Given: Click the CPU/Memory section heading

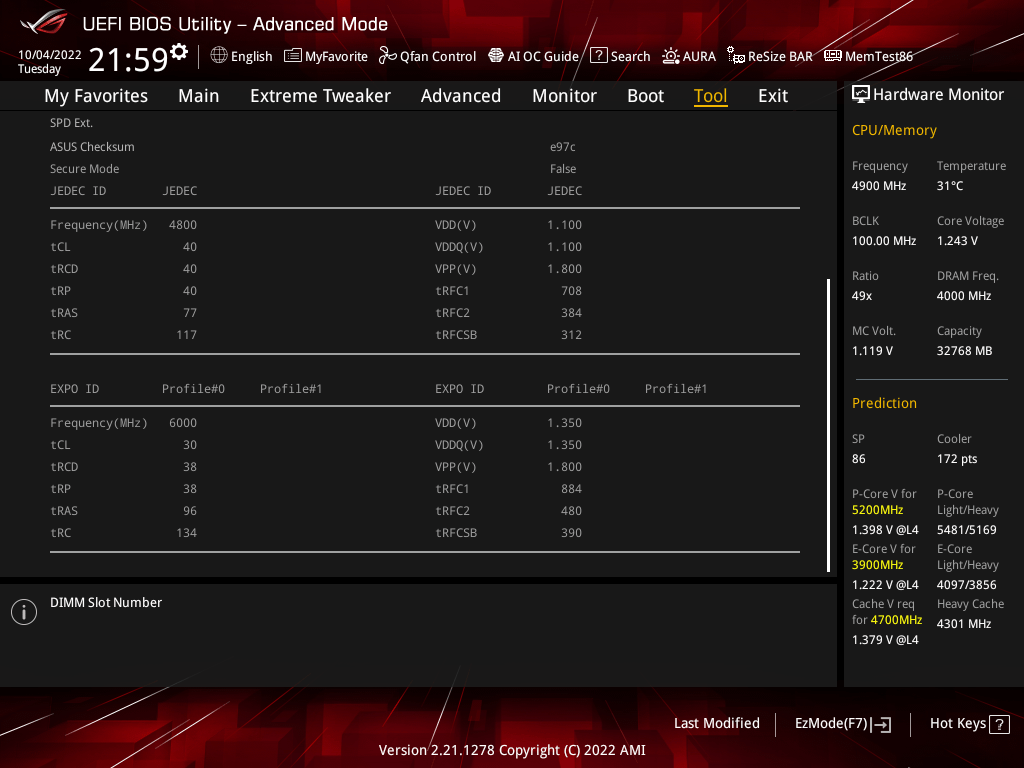Looking at the screenshot, I should (x=894, y=131).
